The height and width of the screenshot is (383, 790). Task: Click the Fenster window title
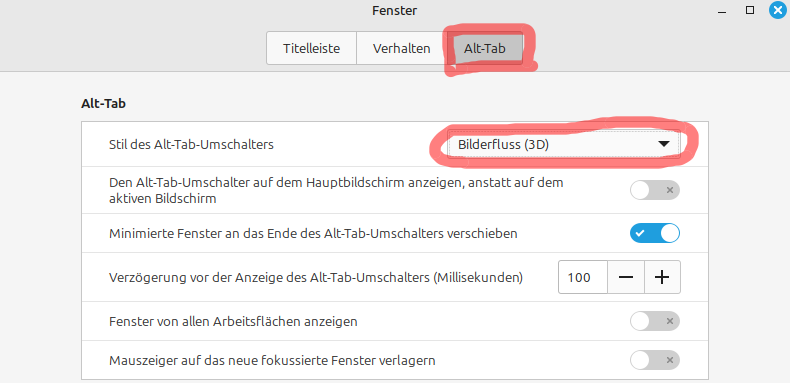(x=394, y=10)
